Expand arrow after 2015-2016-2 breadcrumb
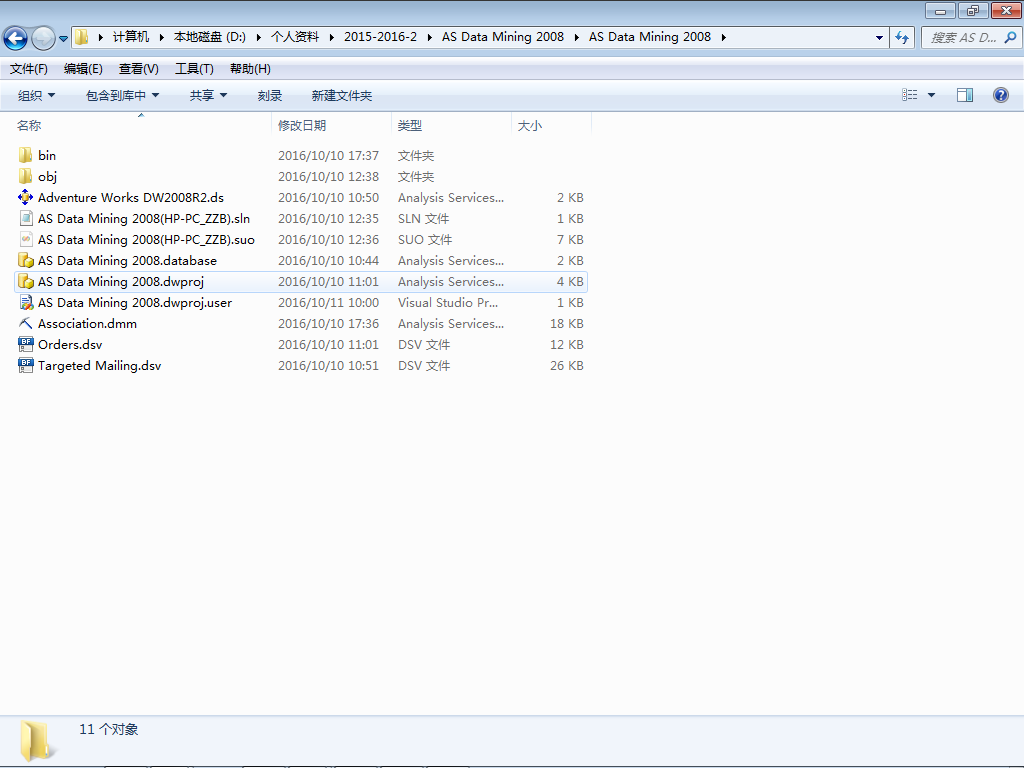Image resolution: width=1024 pixels, height=768 pixels. click(x=430, y=37)
